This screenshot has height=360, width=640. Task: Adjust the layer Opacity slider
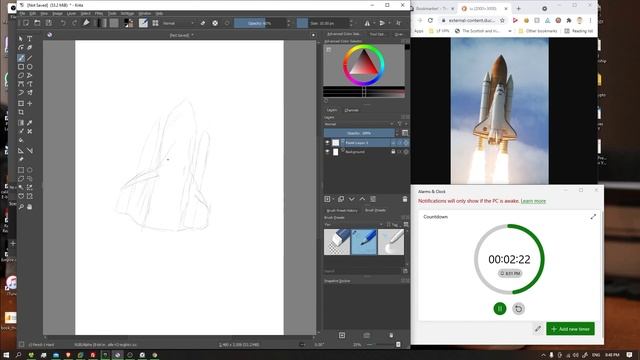click(x=359, y=133)
